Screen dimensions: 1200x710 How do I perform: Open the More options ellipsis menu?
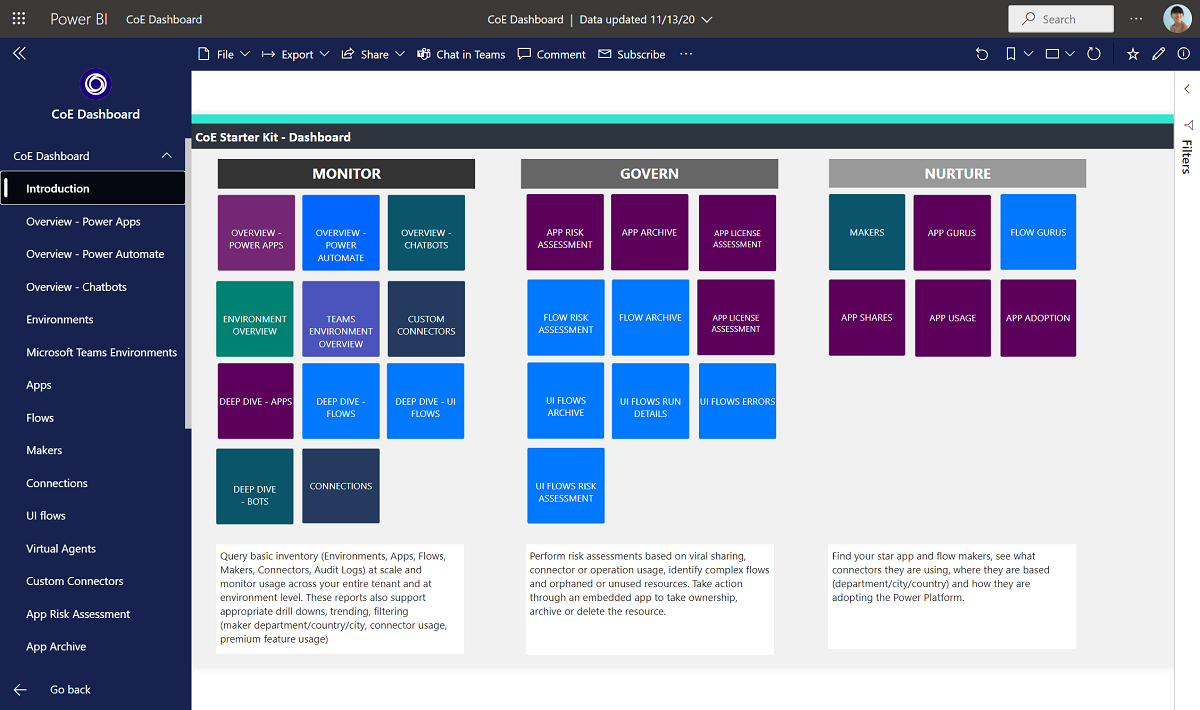coord(685,54)
